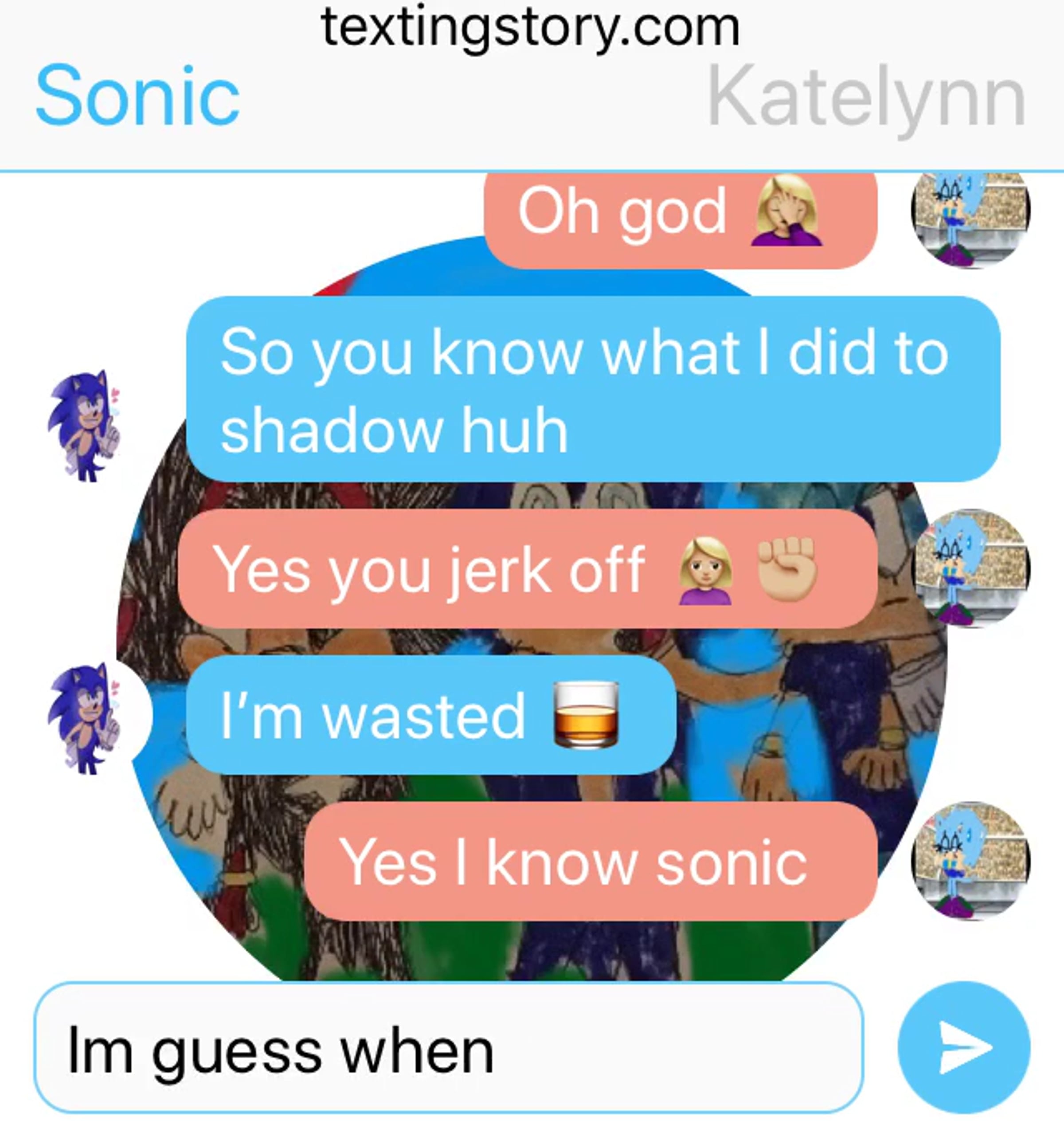The height and width of the screenshot is (1144, 1064).
Task: Select the "Yes I know sonic" bubble
Action: [591, 862]
